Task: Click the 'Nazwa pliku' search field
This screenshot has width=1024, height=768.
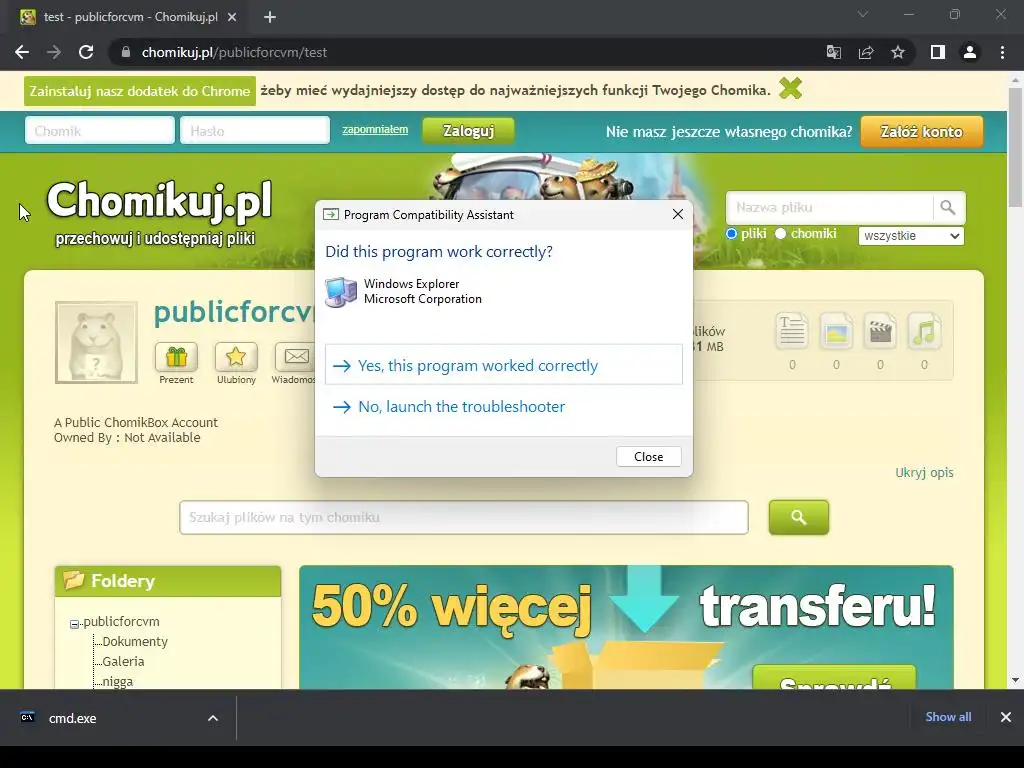Action: tap(829, 208)
